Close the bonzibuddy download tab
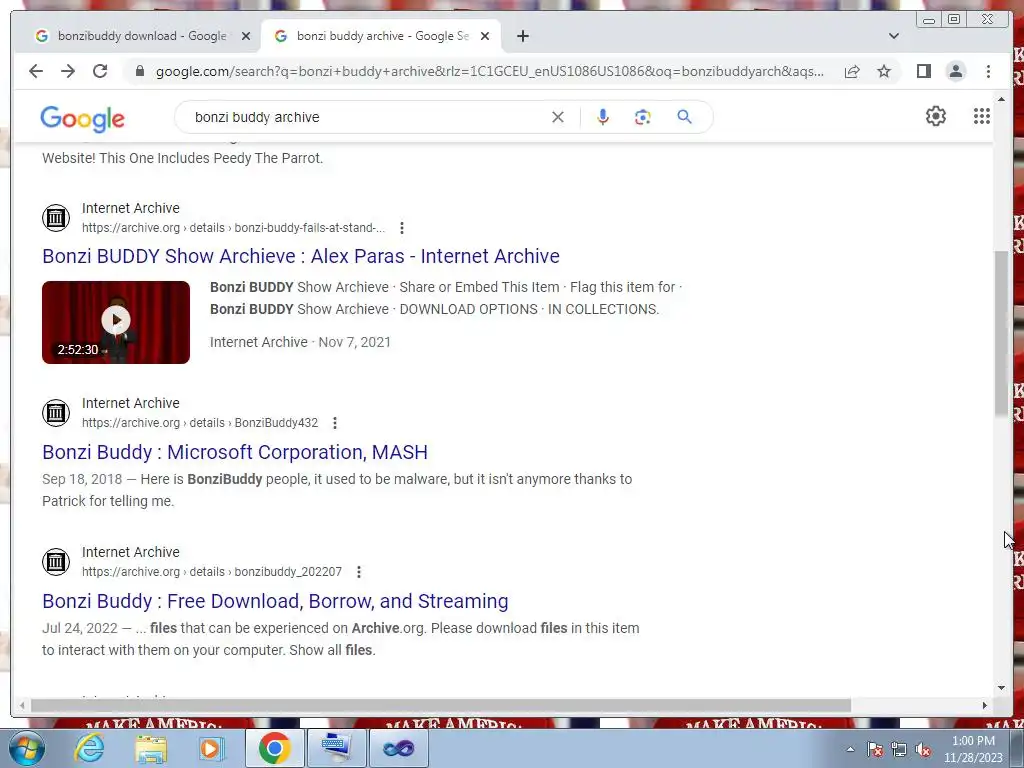Viewport: 1024px width, 768px height. [x=246, y=36]
